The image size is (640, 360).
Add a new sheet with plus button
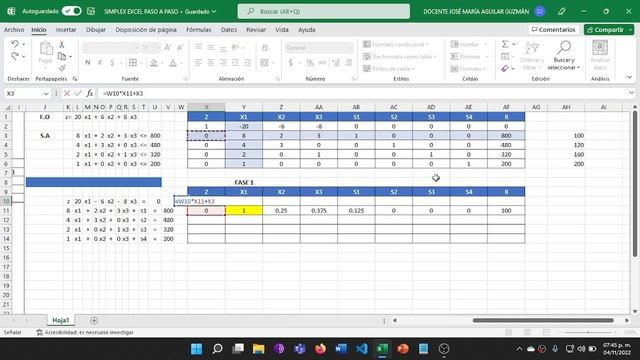click(94, 320)
